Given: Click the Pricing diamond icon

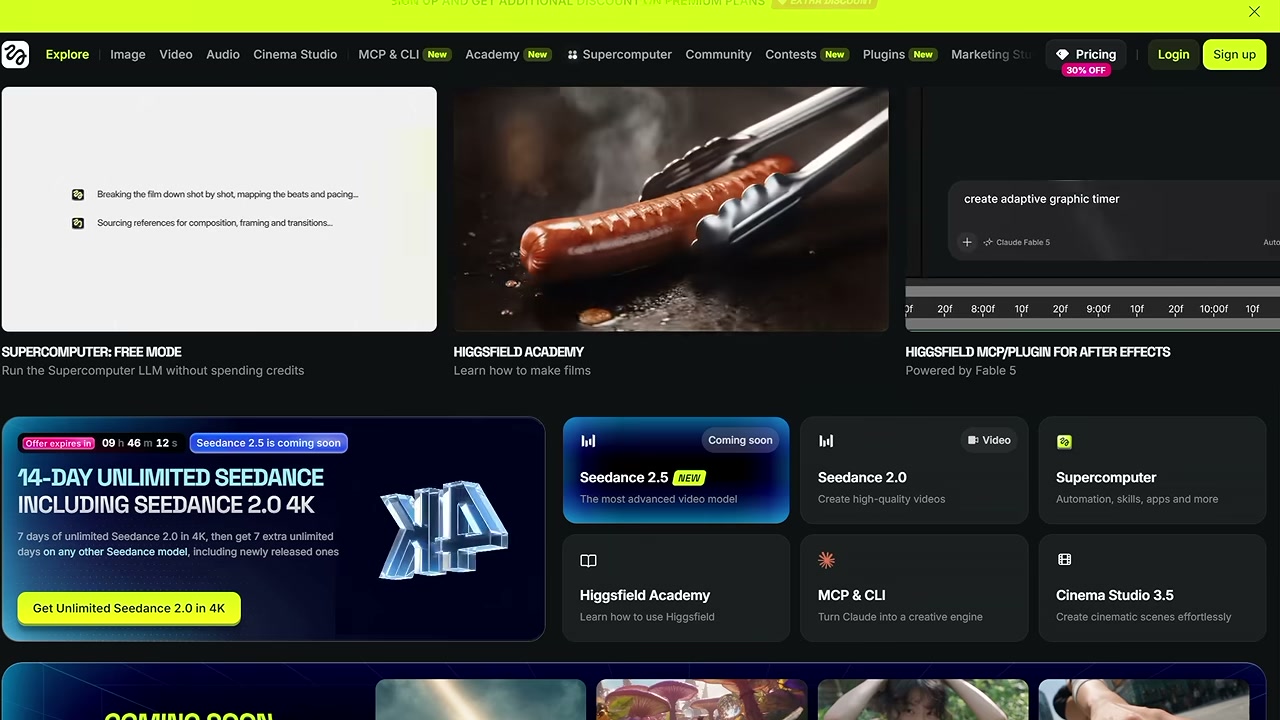Looking at the screenshot, I should click(x=1062, y=55).
